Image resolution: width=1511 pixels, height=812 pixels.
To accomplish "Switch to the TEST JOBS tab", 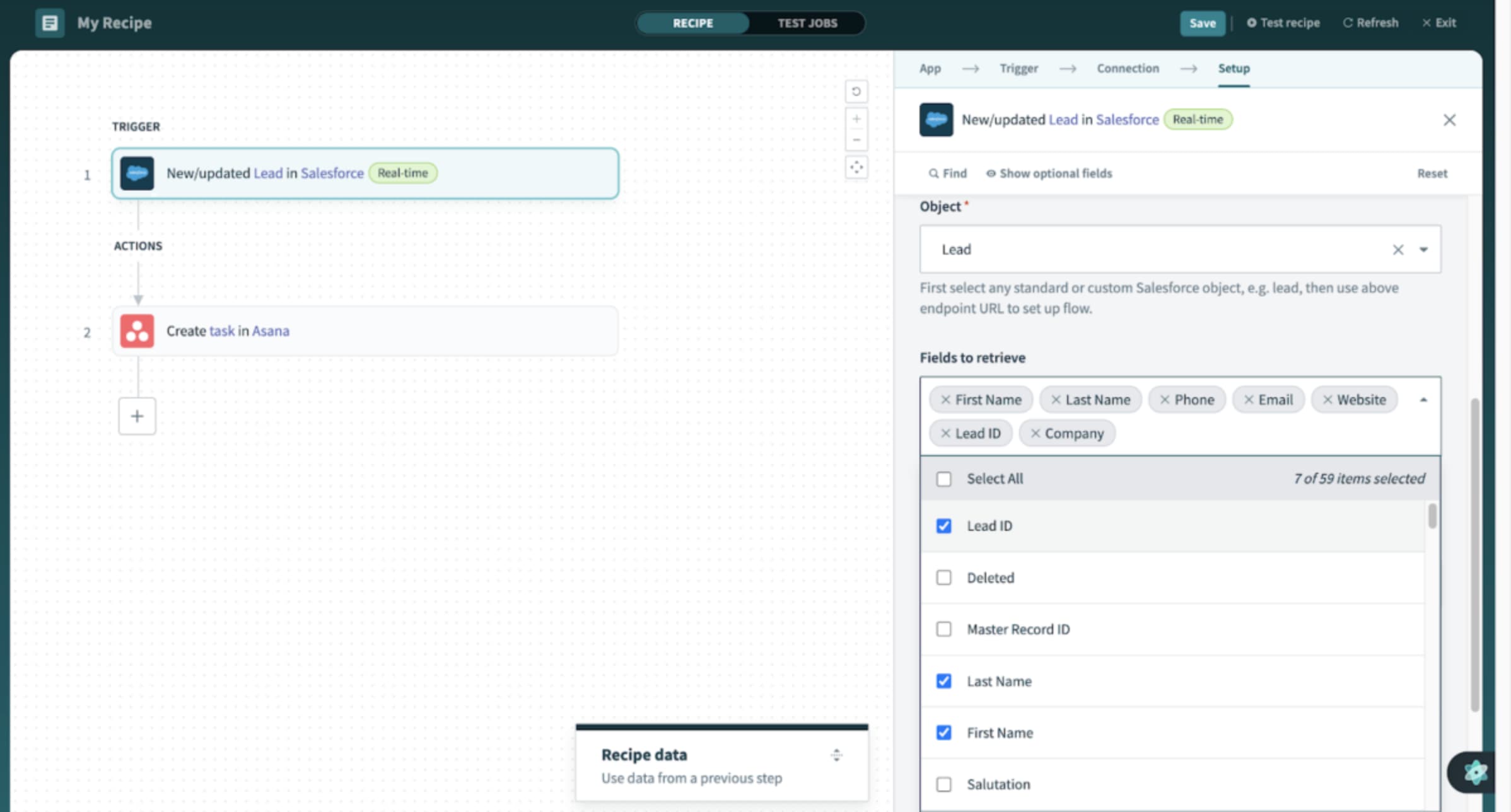I will (807, 23).
